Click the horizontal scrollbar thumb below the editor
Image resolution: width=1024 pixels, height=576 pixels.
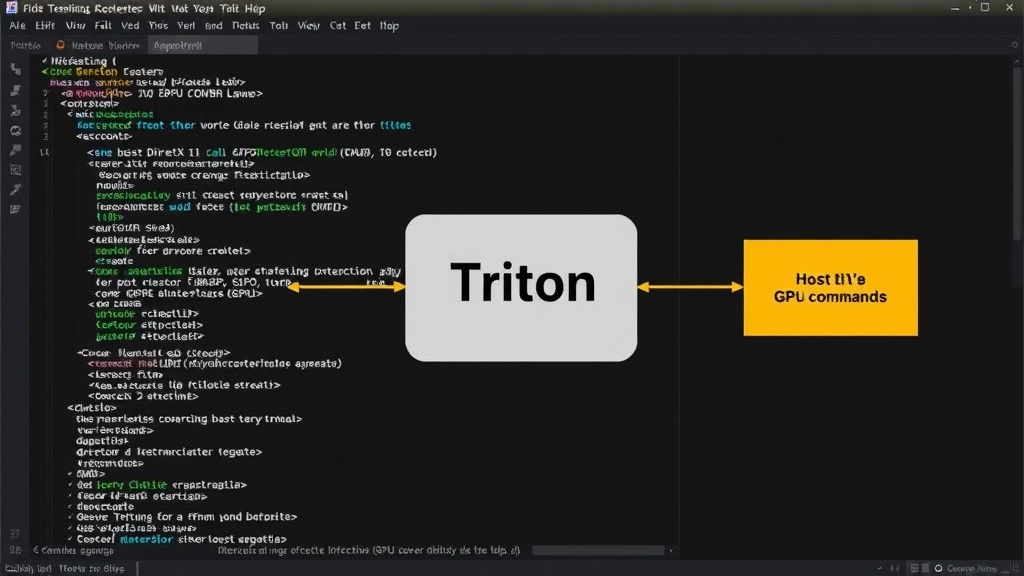point(598,551)
